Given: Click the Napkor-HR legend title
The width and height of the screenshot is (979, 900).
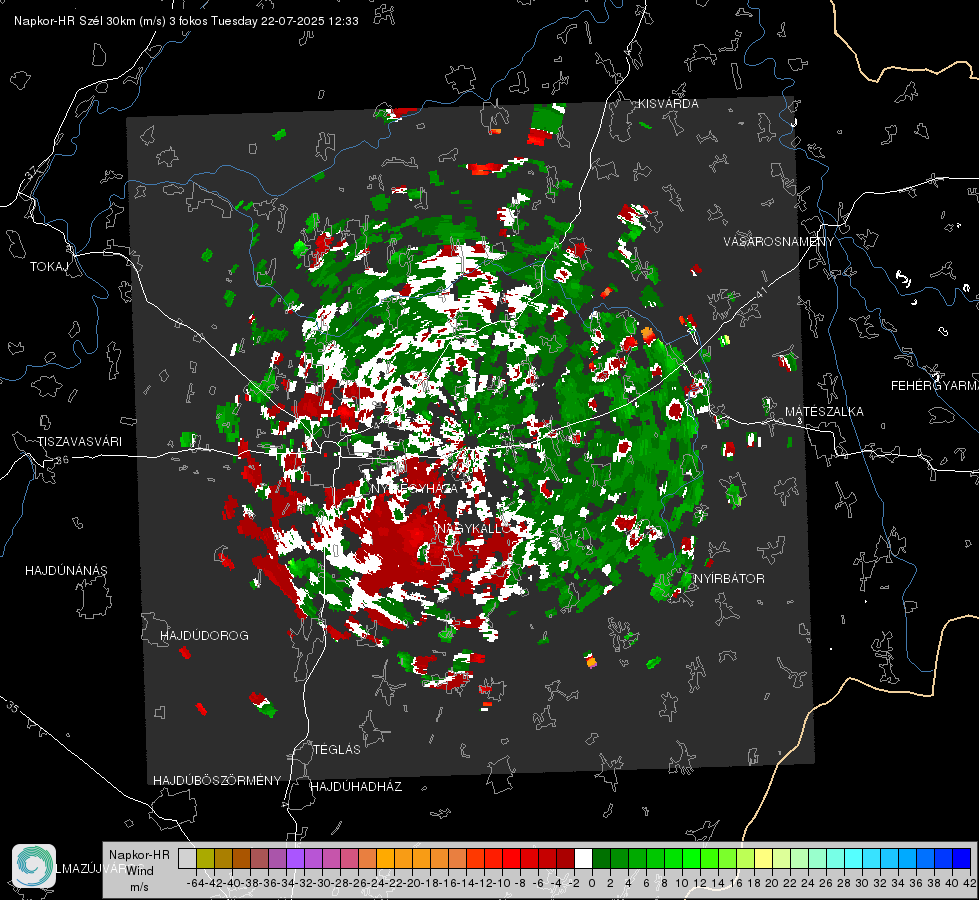Looking at the screenshot, I should [x=139, y=854].
